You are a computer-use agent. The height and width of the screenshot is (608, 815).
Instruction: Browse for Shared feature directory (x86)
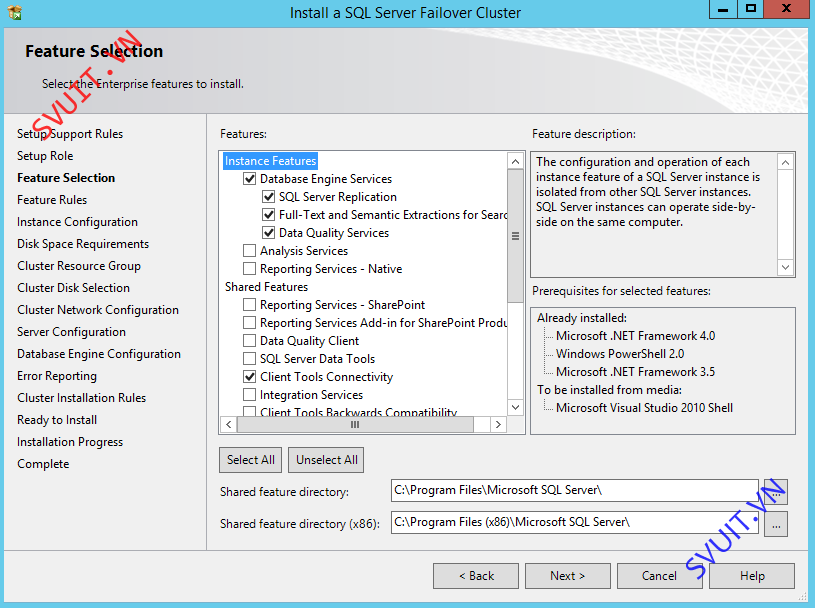point(776,524)
